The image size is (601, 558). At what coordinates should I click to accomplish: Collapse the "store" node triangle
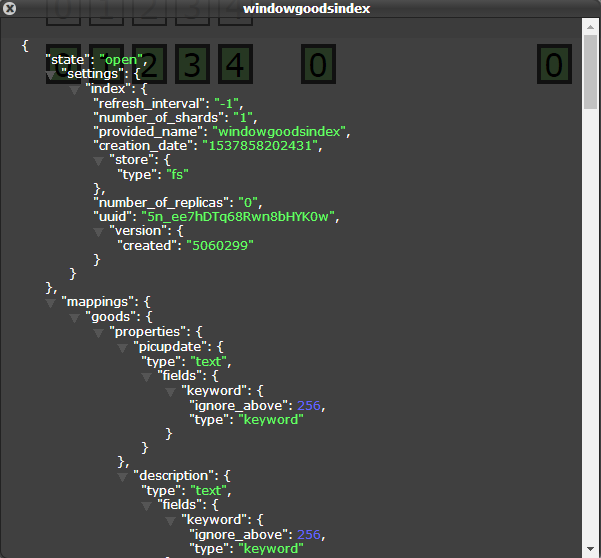tap(98, 161)
